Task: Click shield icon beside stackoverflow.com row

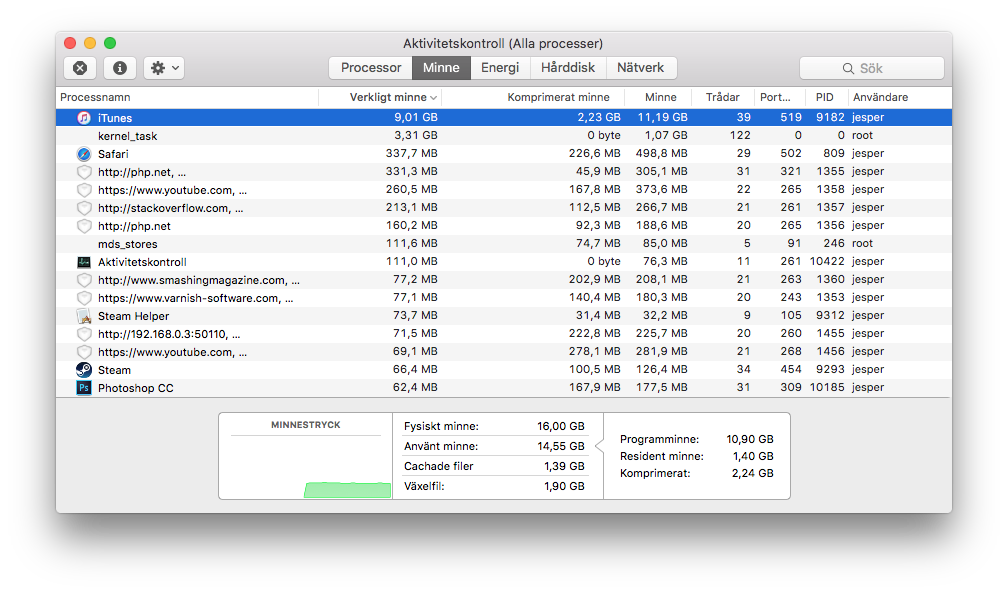Action: (x=84, y=208)
